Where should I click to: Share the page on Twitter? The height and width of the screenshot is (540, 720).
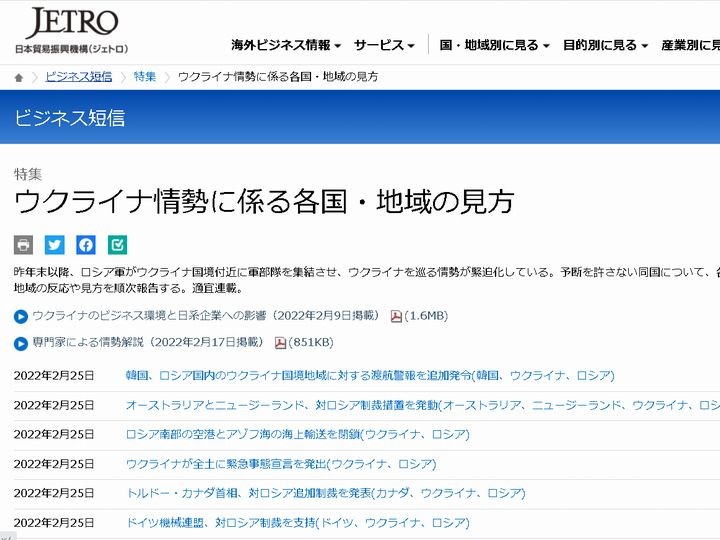click(x=54, y=245)
